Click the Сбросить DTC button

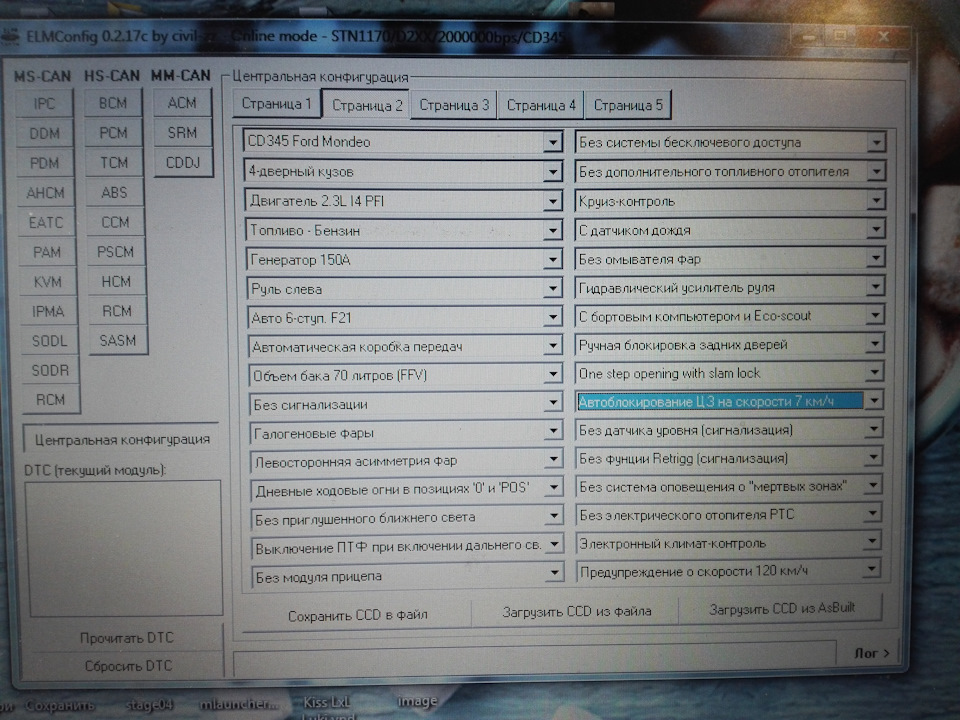click(128, 666)
